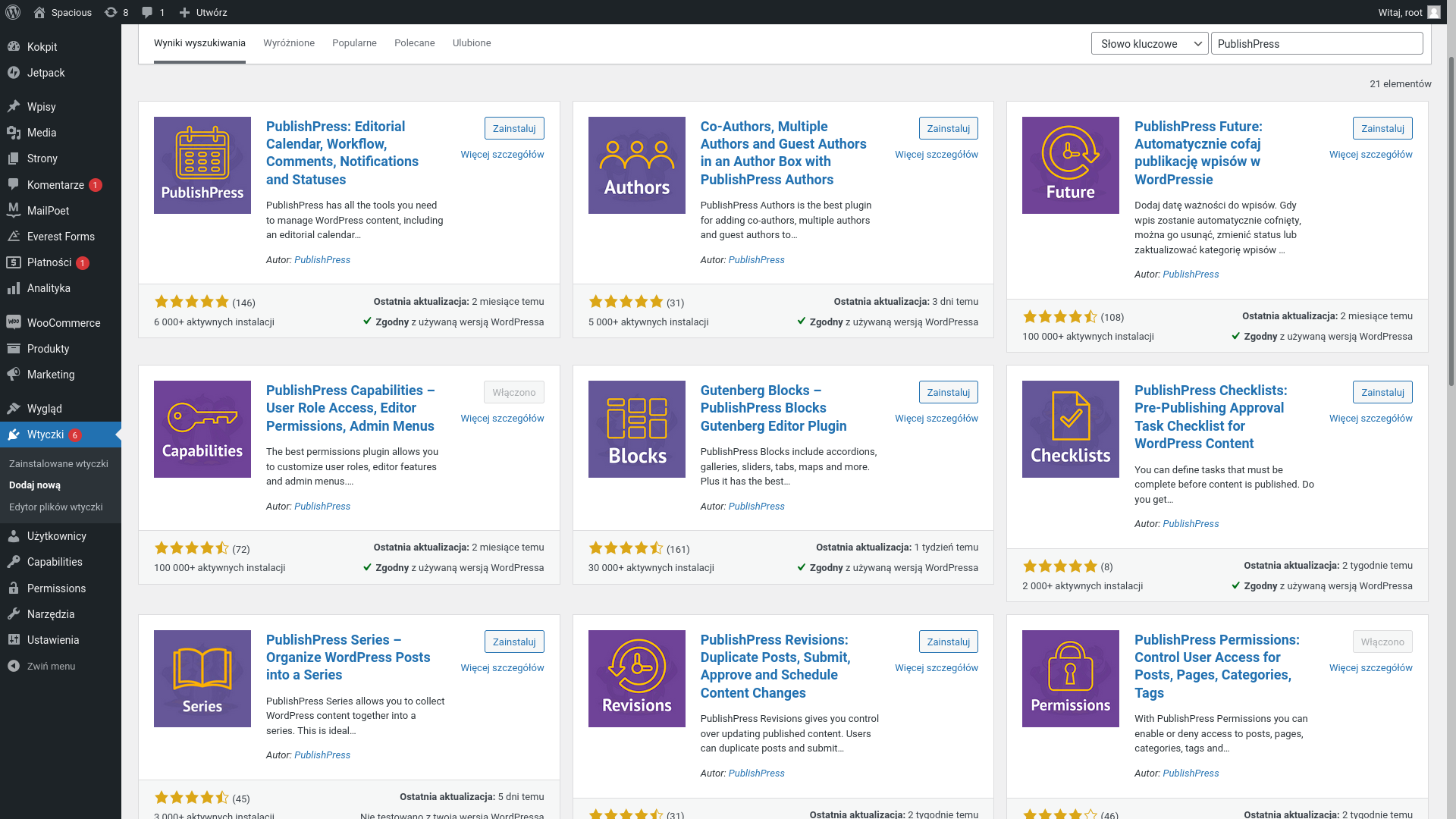The width and height of the screenshot is (1456, 819).
Task: Open Jetpack in sidebar
Action: 61,73
